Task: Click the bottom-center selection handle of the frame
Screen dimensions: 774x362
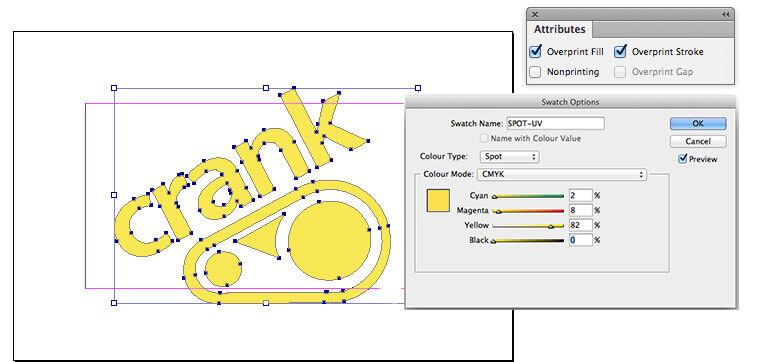Action: 266,303
